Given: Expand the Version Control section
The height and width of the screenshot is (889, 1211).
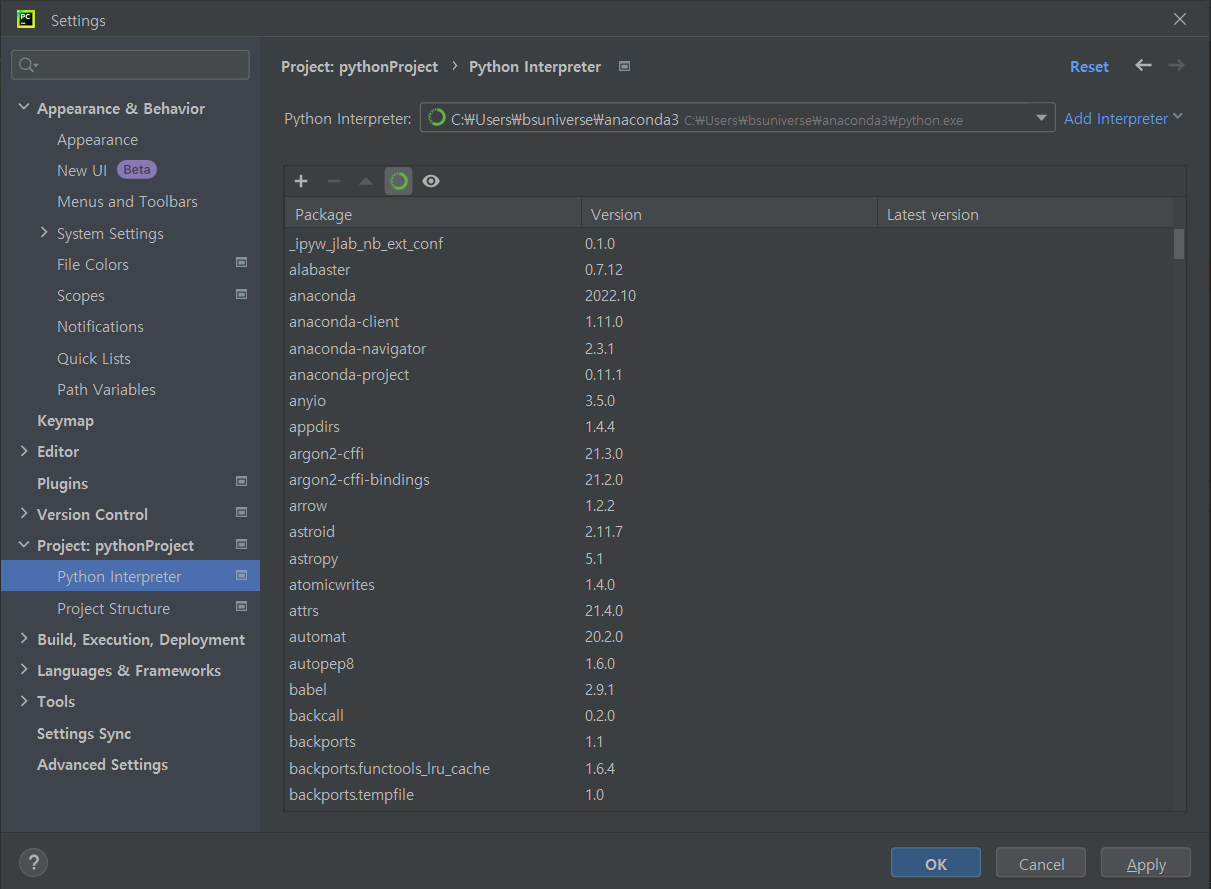Looking at the screenshot, I should coord(24,514).
